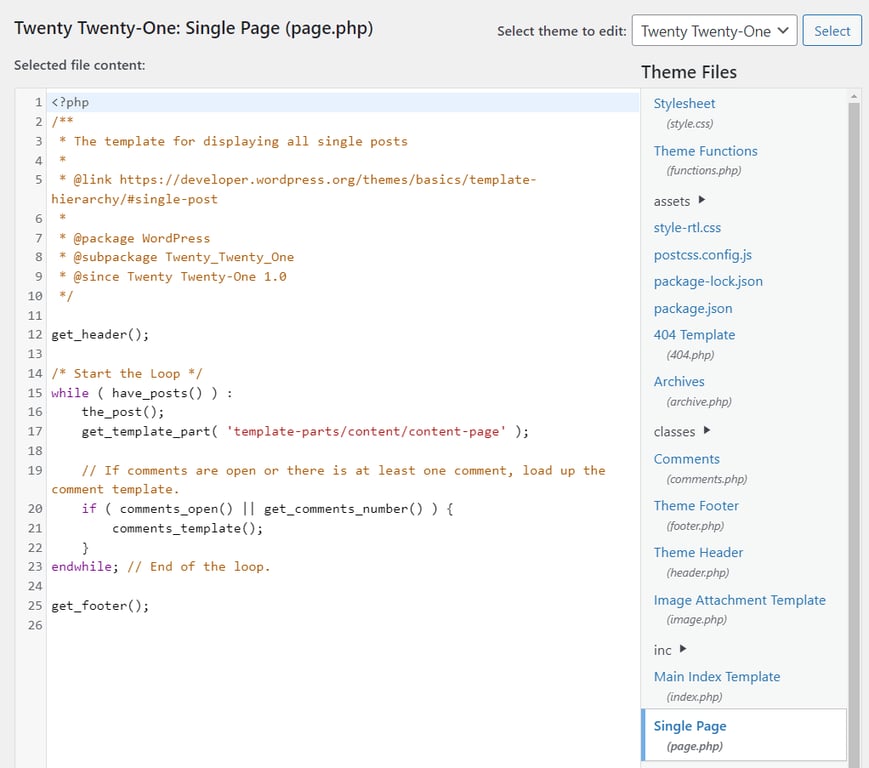
Task: Open the Main Index Template (index.php)
Action: (x=717, y=676)
